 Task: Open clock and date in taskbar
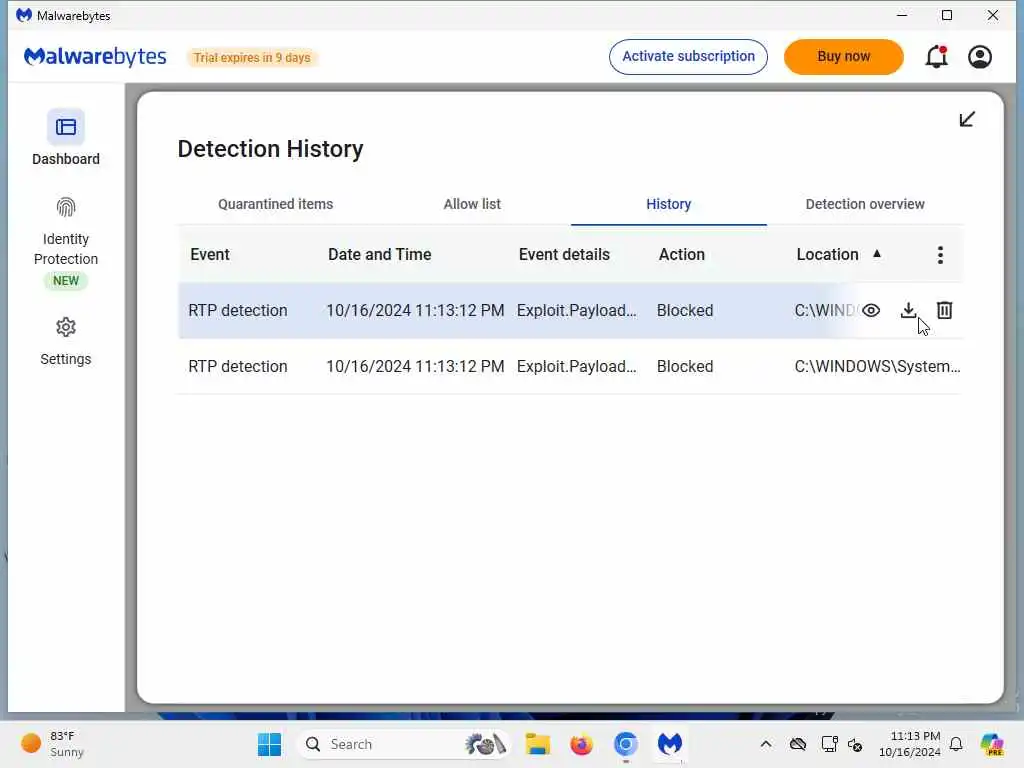point(909,744)
